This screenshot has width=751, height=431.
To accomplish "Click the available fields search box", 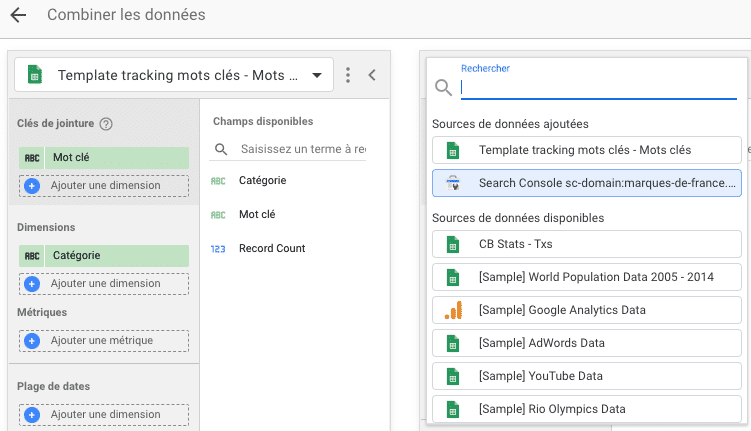I will (300, 149).
